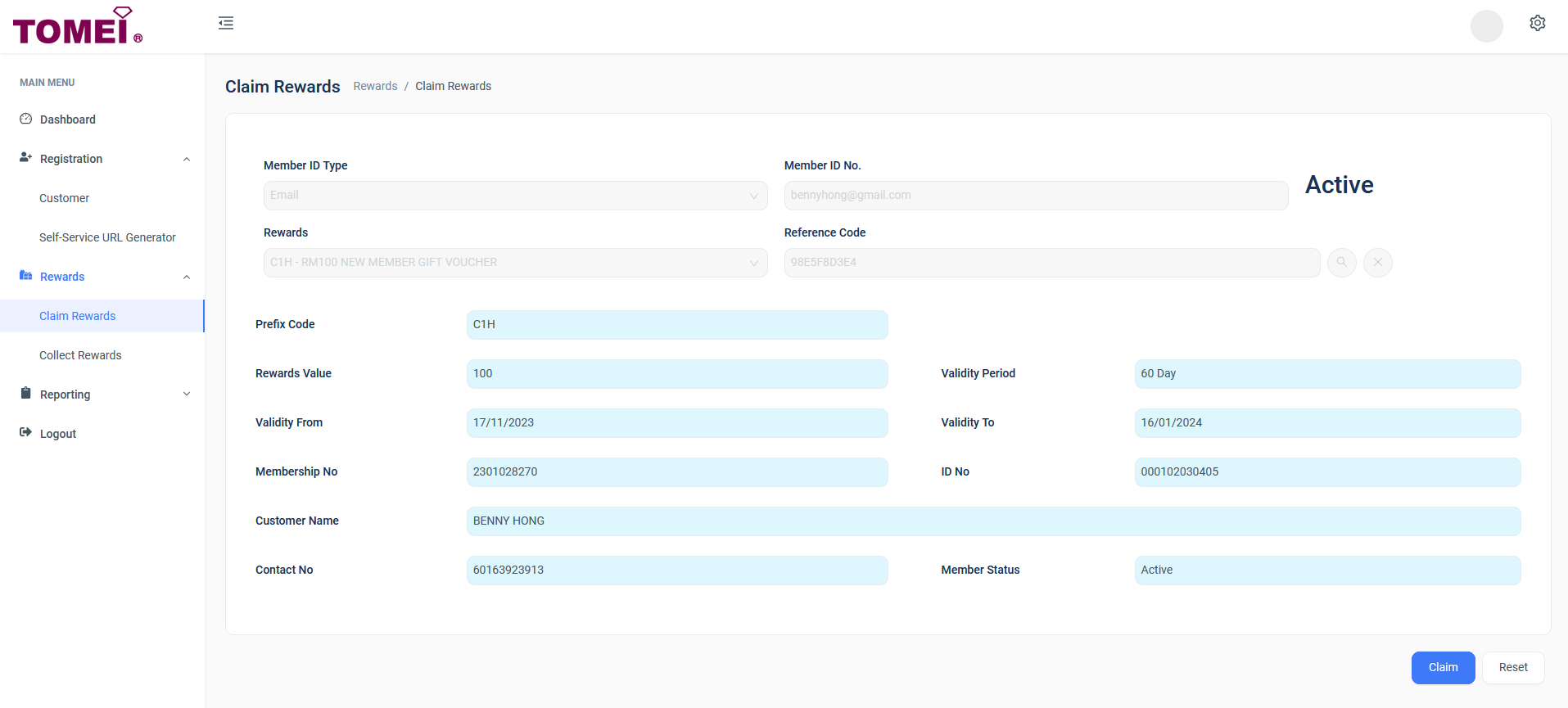
Task: Open the Rewards voucher dropdown
Action: [515, 263]
